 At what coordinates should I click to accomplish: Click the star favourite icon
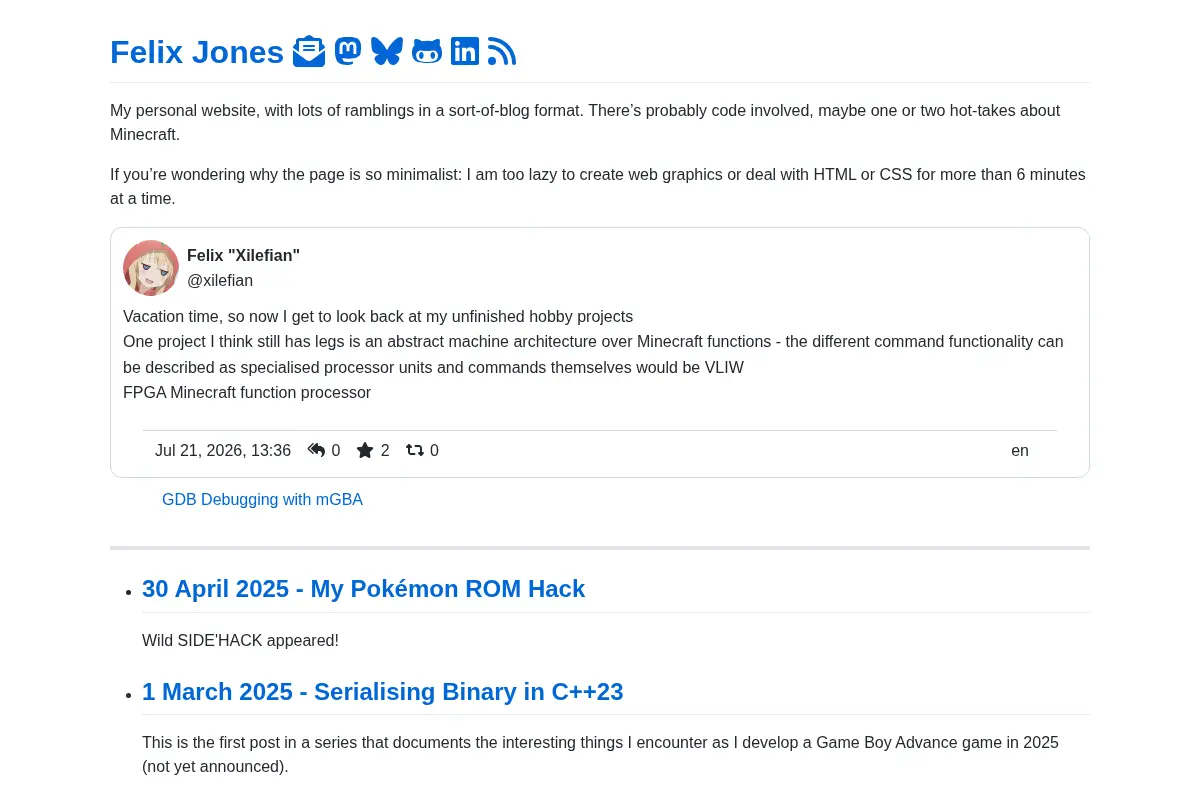365,450
